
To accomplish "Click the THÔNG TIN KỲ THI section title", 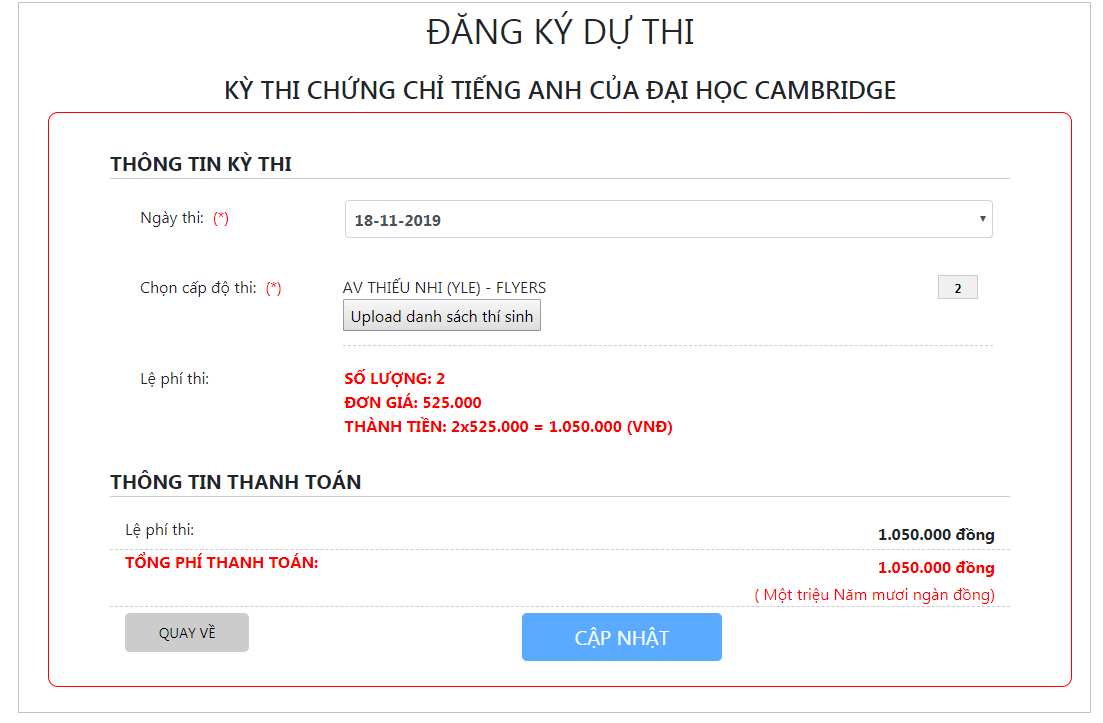I will (201, 164).
